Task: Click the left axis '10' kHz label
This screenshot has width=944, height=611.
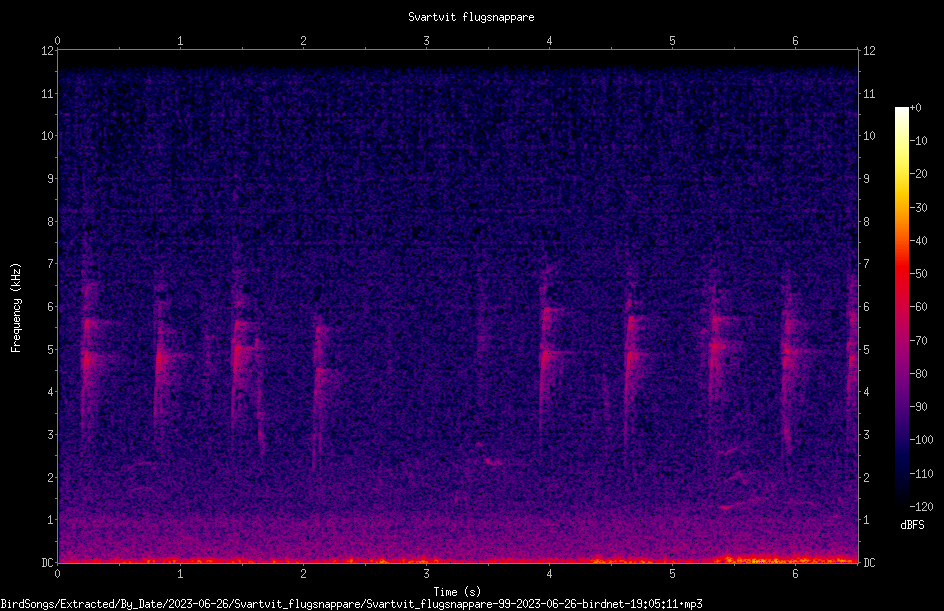Action: click(48, 135)
